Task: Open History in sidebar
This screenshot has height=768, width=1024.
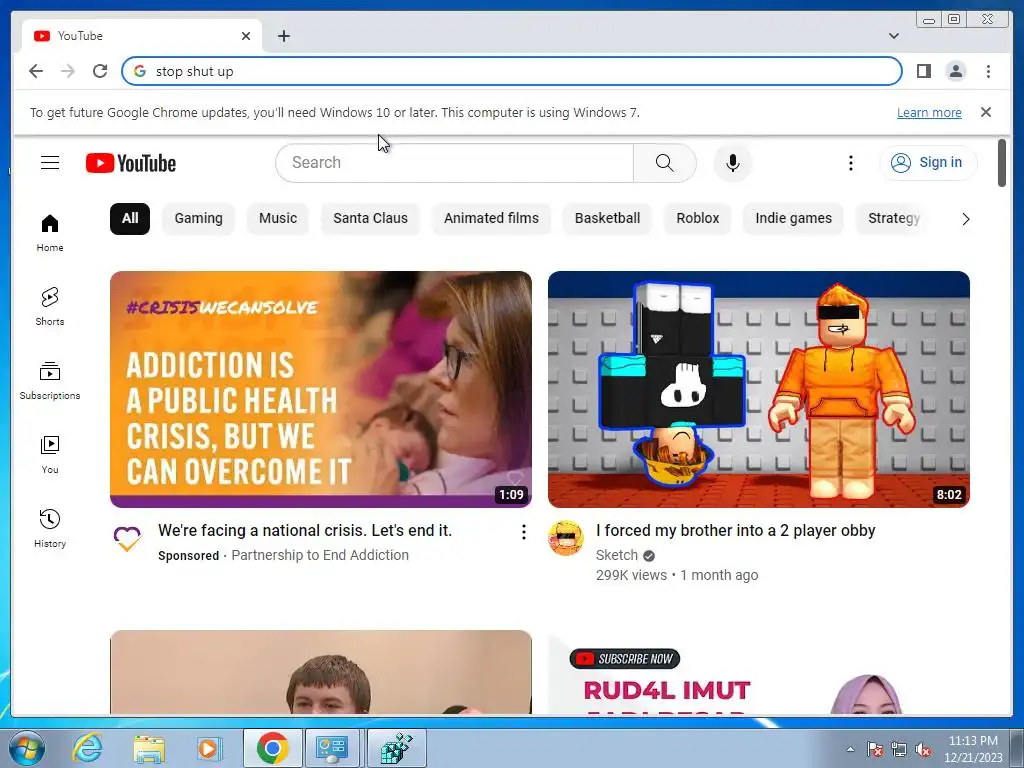Action: click(50, 529)
